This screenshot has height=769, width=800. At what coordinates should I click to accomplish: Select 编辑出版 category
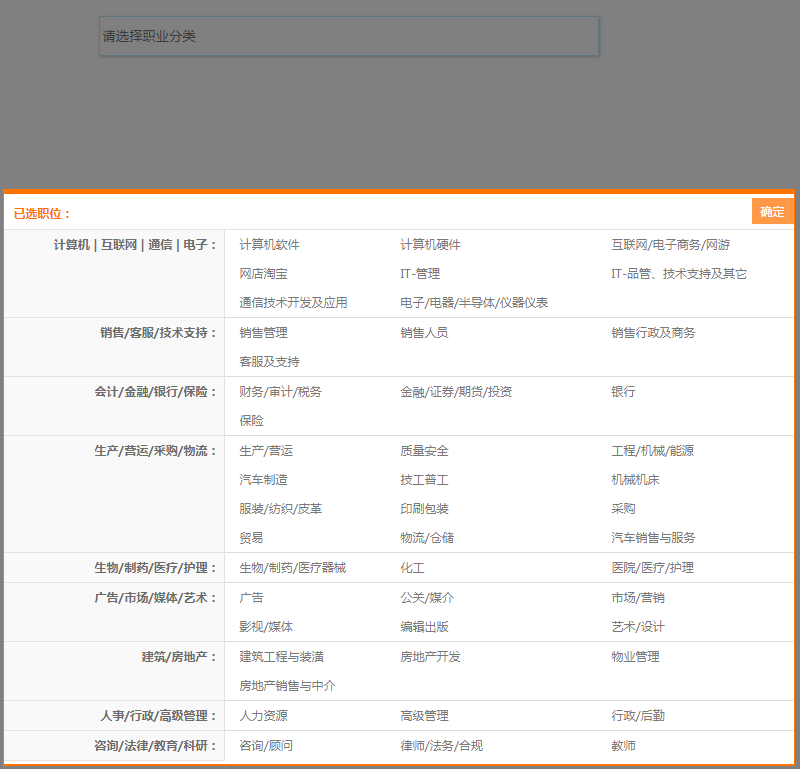(424, 627)
